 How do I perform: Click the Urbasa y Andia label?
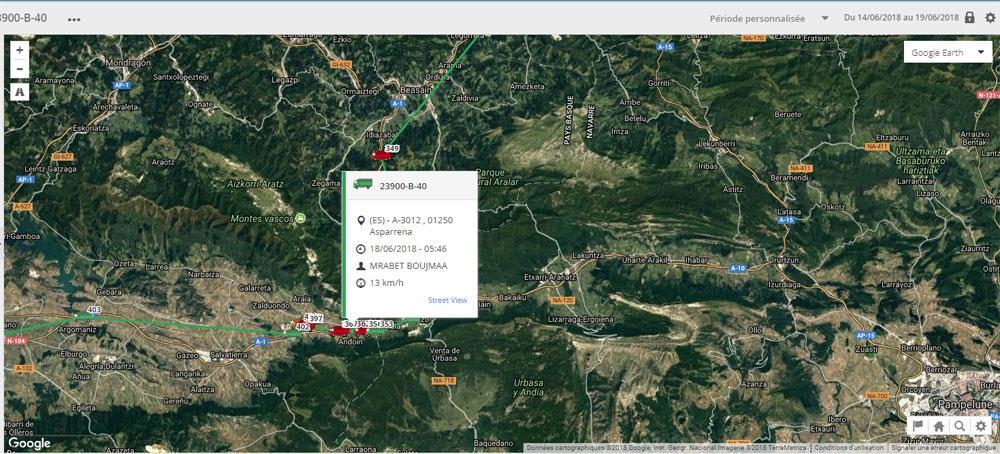[x=529, y=388]
